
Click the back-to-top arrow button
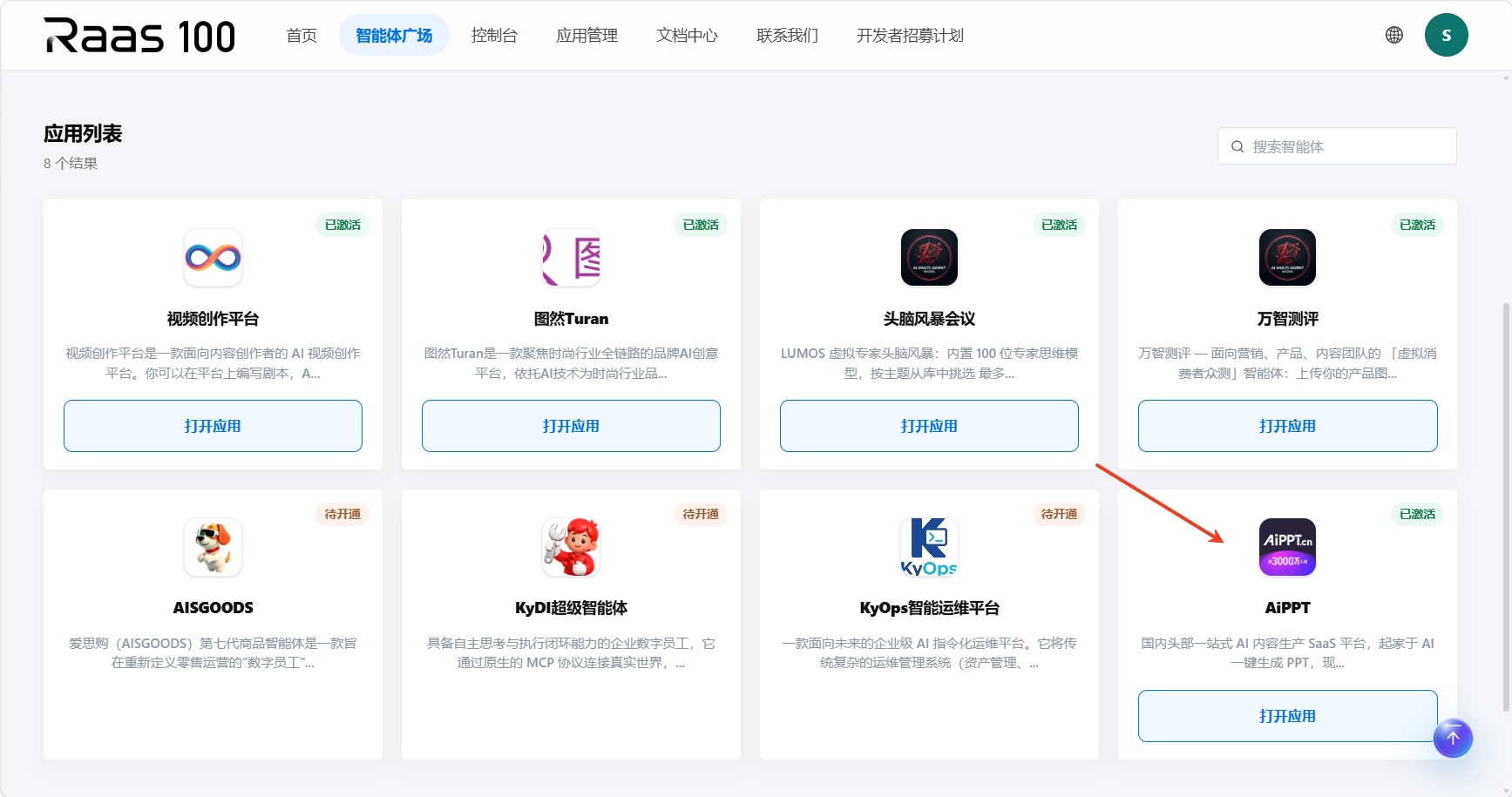point(1453,738)
